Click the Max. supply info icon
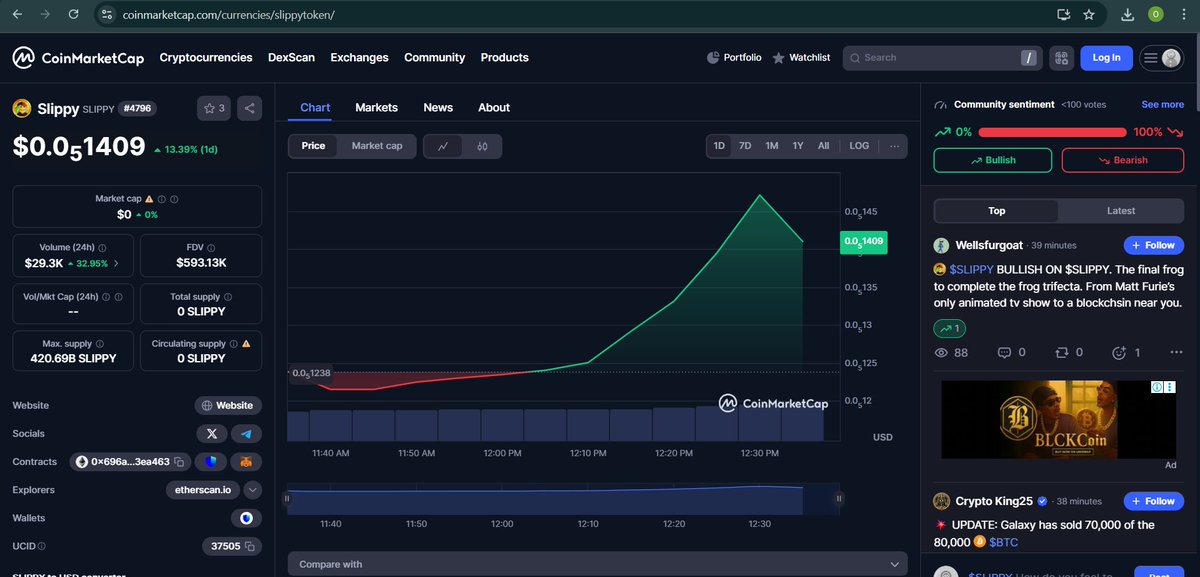 coord(101,343)
